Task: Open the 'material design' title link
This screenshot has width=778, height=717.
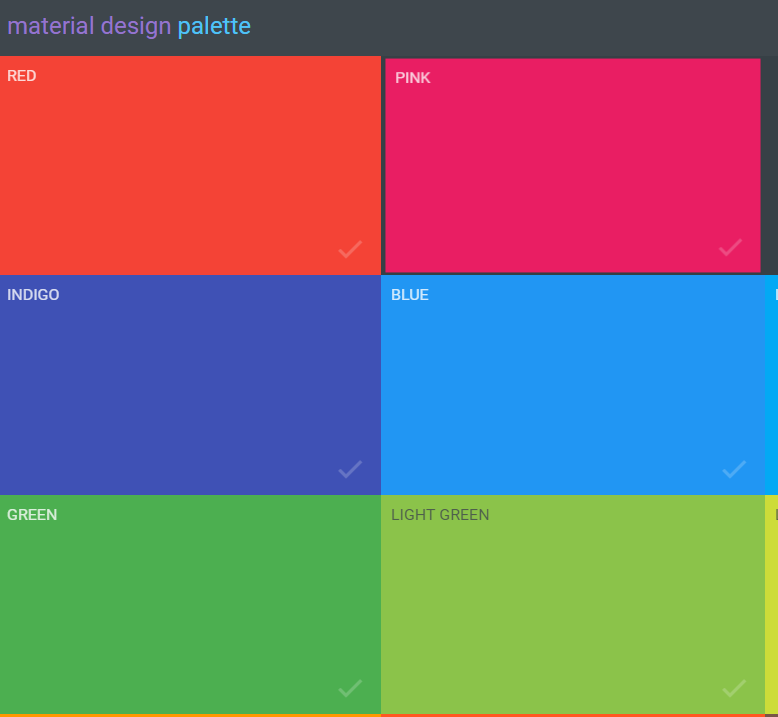Action: [89, 26]
